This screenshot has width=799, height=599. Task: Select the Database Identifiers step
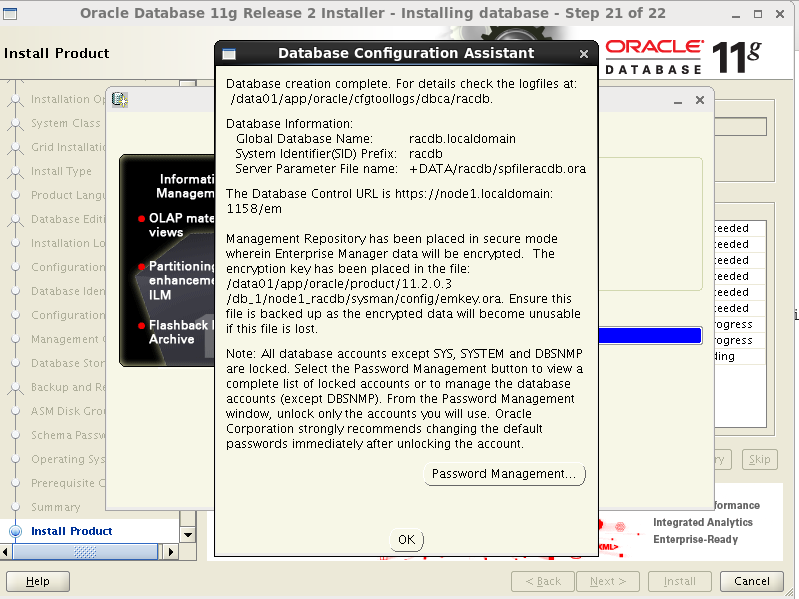pos(68,291)
